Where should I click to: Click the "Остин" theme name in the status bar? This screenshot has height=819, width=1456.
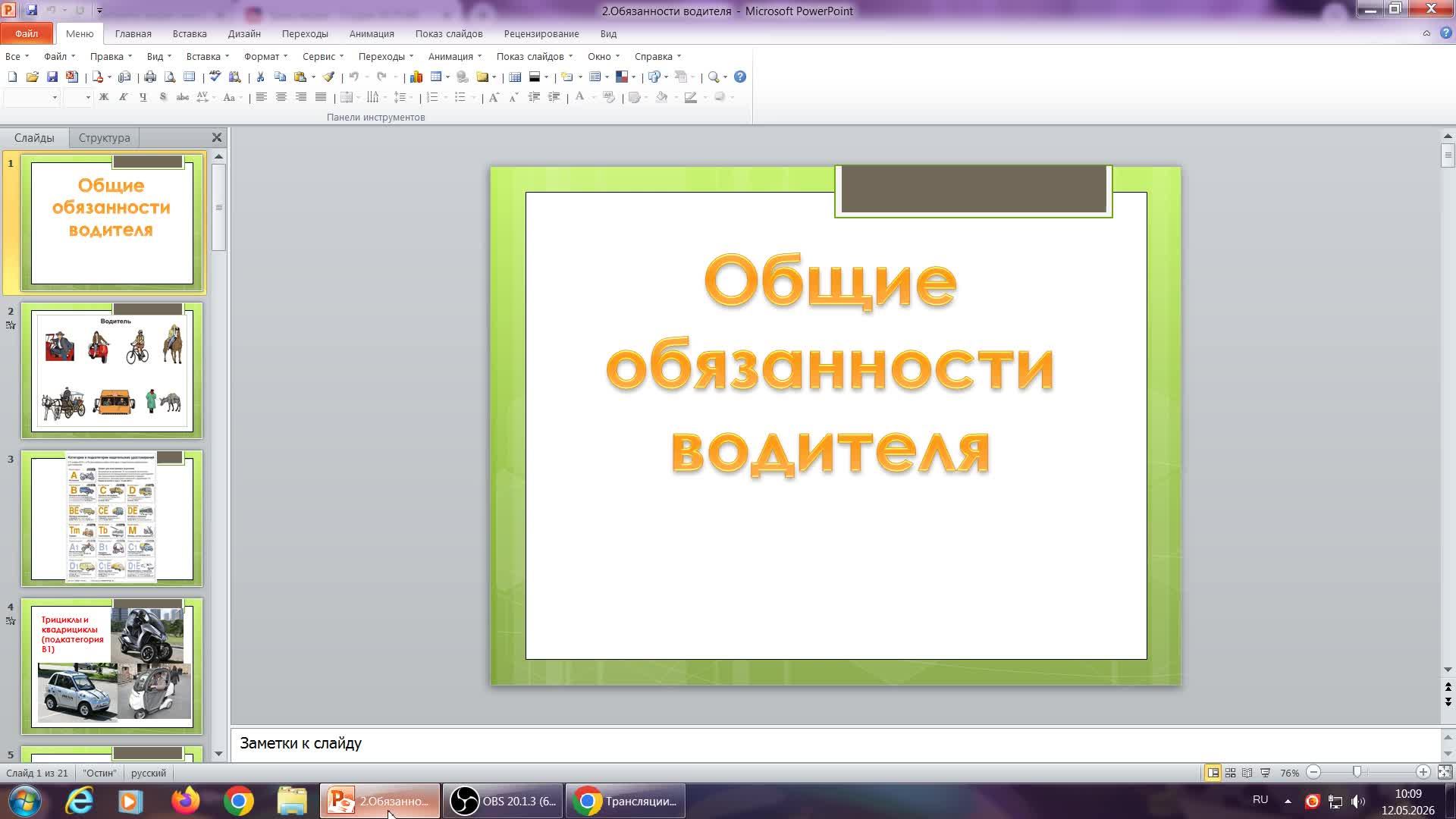[99, 773]
